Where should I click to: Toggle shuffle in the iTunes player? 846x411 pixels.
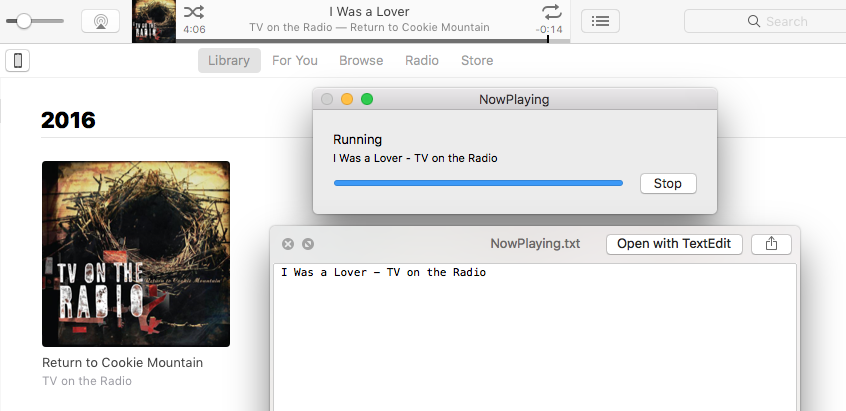coord(194,12)
